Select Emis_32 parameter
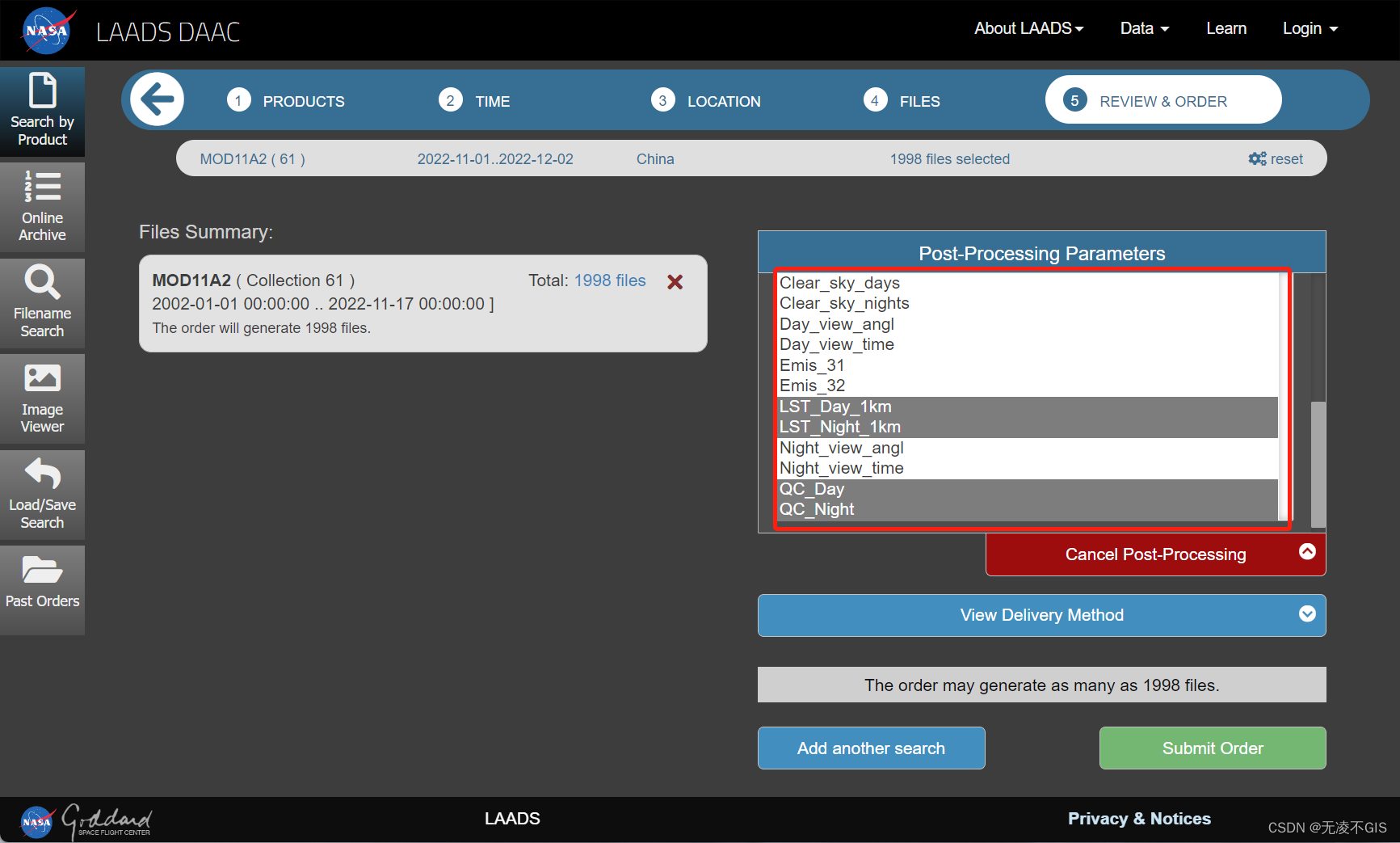Screen dimensions: 1400x843 (x=1028, y=386)
